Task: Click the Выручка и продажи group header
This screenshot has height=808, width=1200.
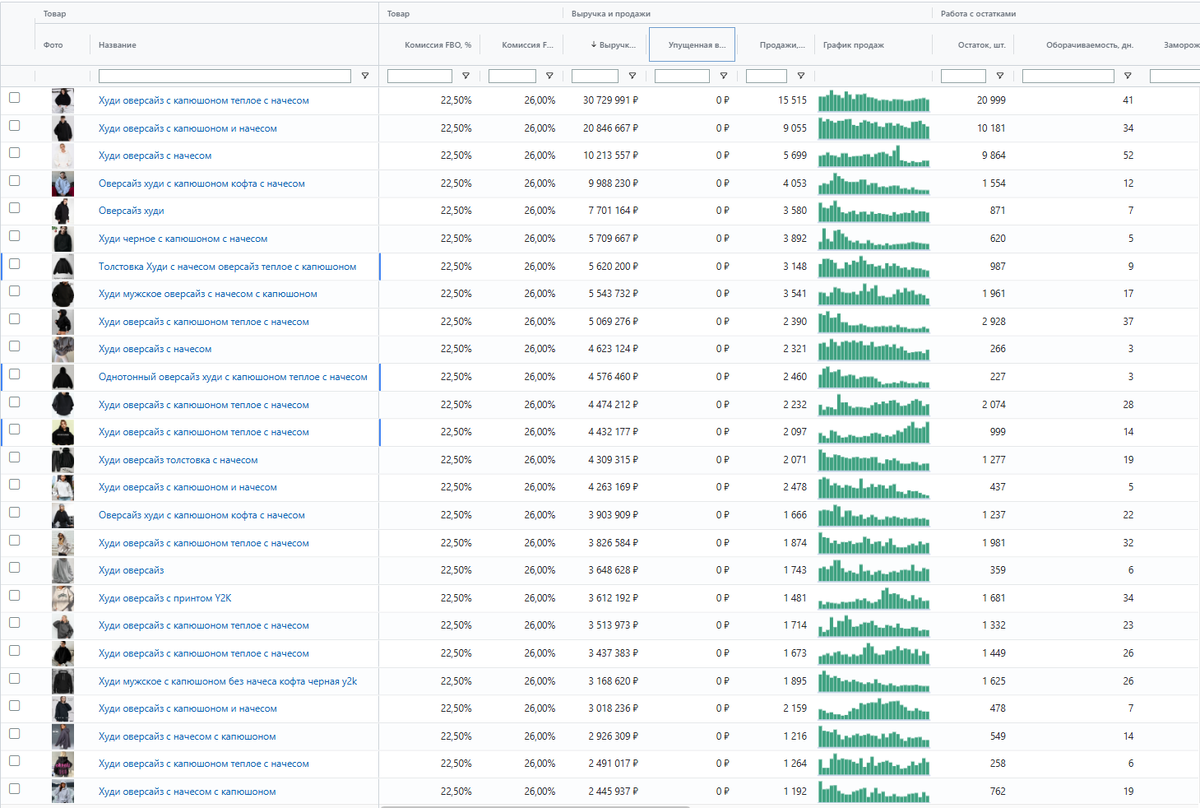Action: (x=611, y=14)
